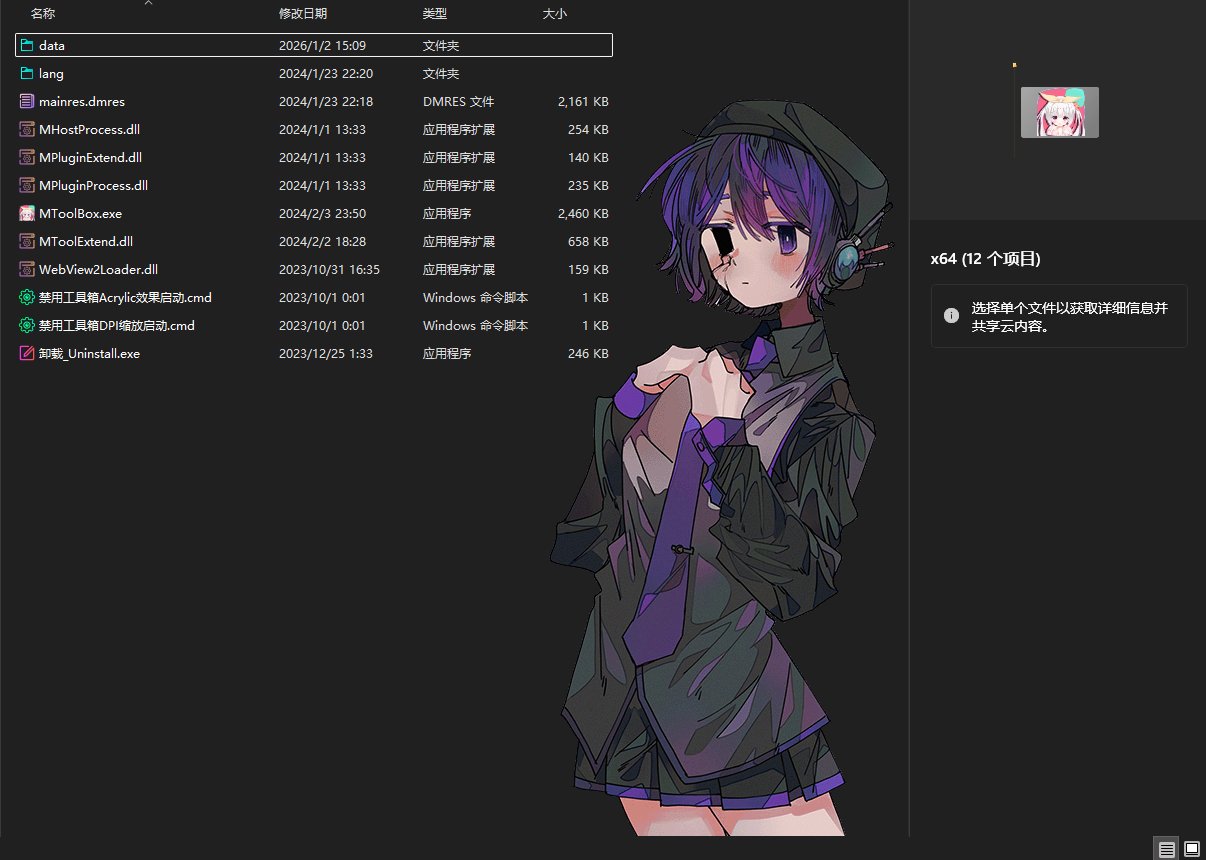Image resolution: width=1206 pixels, height=860 pixels.
Task: Click the Acrylic disable cmd script icon
Action: [27, 298]
